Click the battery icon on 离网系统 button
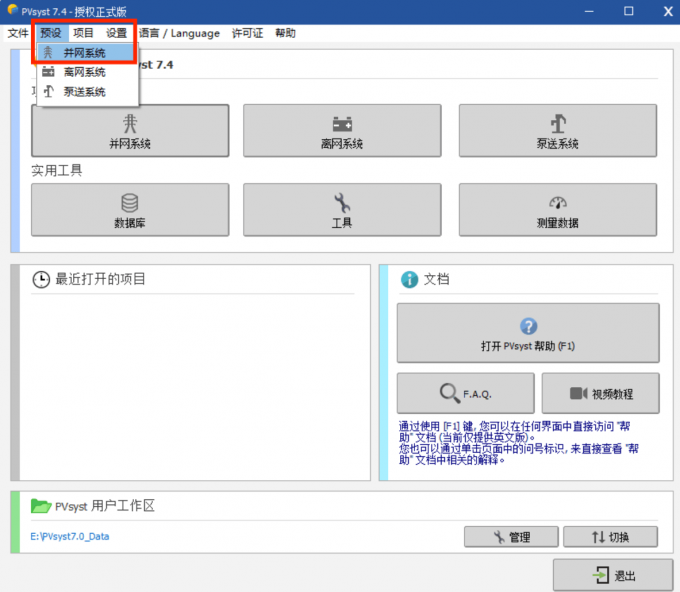The image size is (680, 592). 342,124
